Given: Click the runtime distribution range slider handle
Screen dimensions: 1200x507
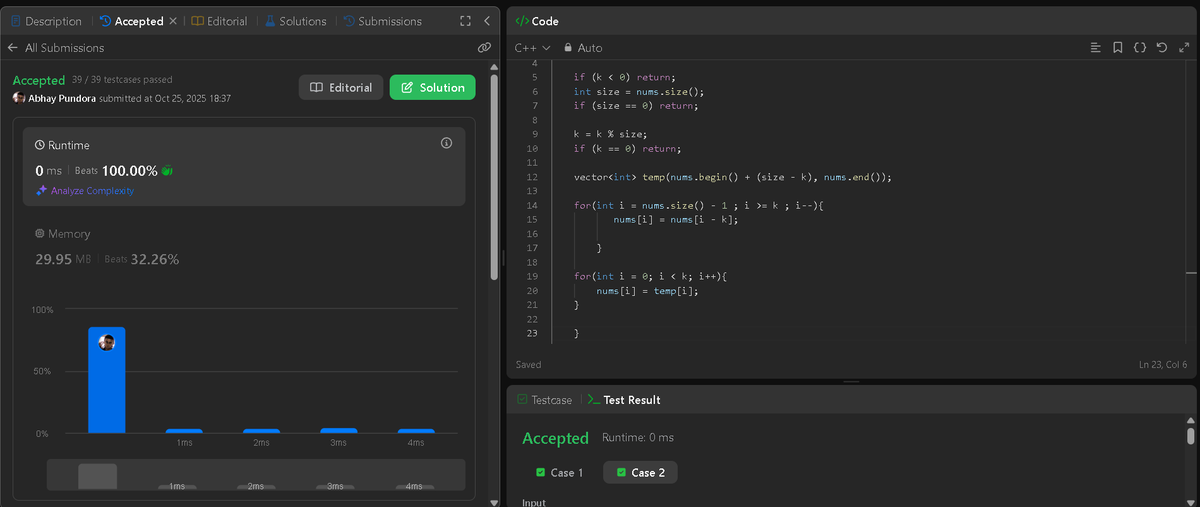Looking at the screenshot, I should 97,476.
